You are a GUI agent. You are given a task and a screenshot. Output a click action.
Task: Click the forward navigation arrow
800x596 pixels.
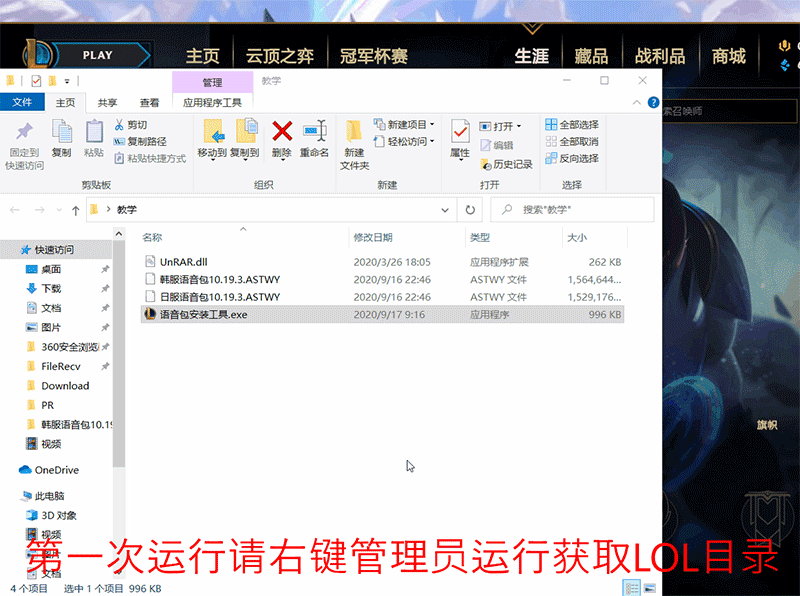(39, 210)
